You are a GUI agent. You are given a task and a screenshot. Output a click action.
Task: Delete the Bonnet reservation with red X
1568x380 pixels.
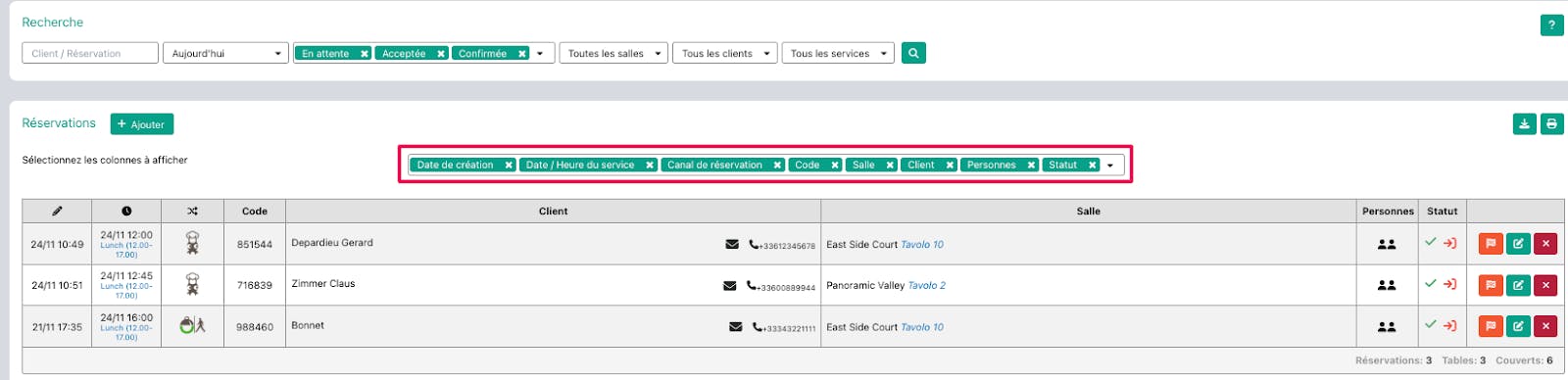click(1545, 326)
